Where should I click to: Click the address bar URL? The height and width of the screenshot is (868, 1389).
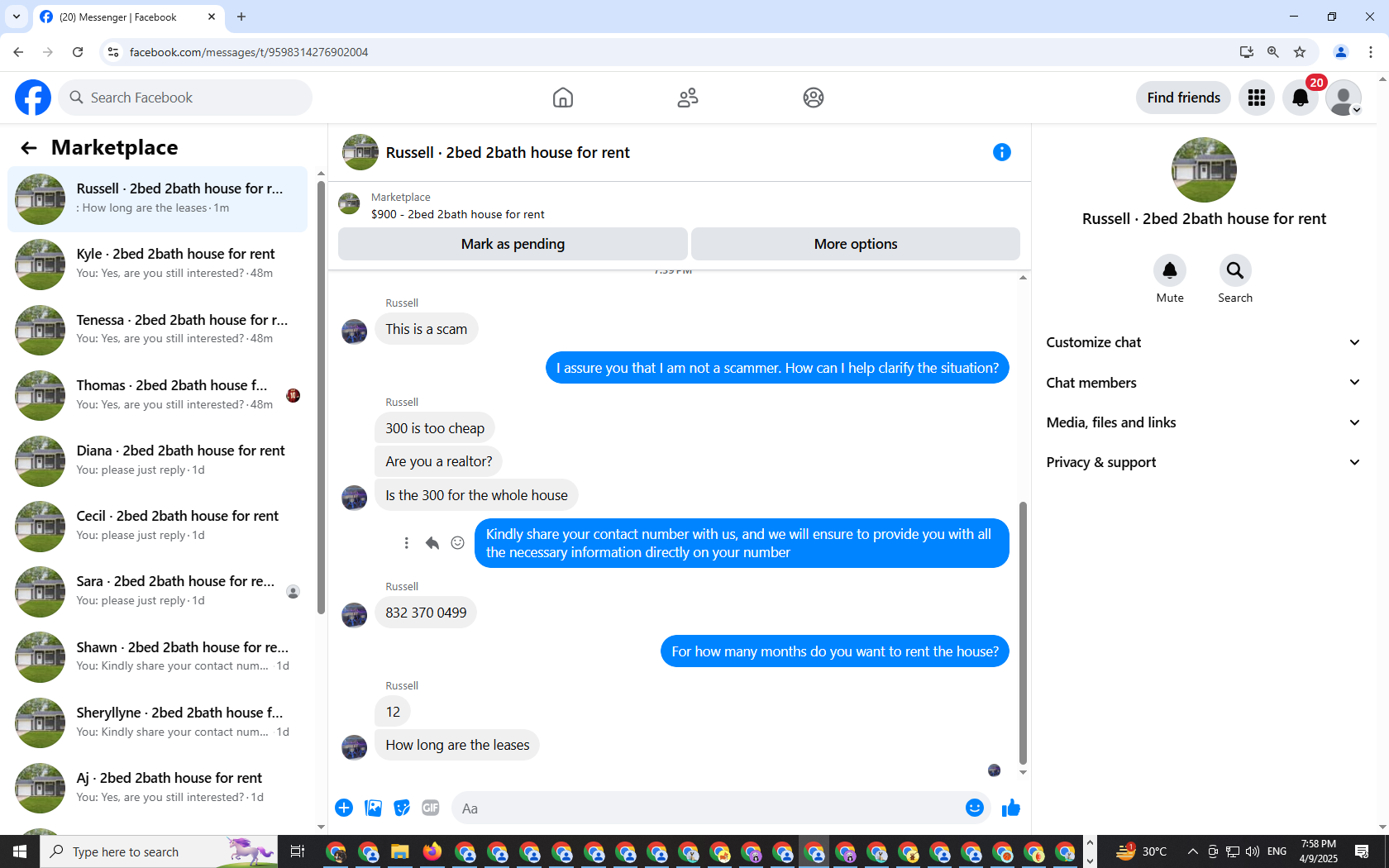pyautogui.click(x=249, y=52)
